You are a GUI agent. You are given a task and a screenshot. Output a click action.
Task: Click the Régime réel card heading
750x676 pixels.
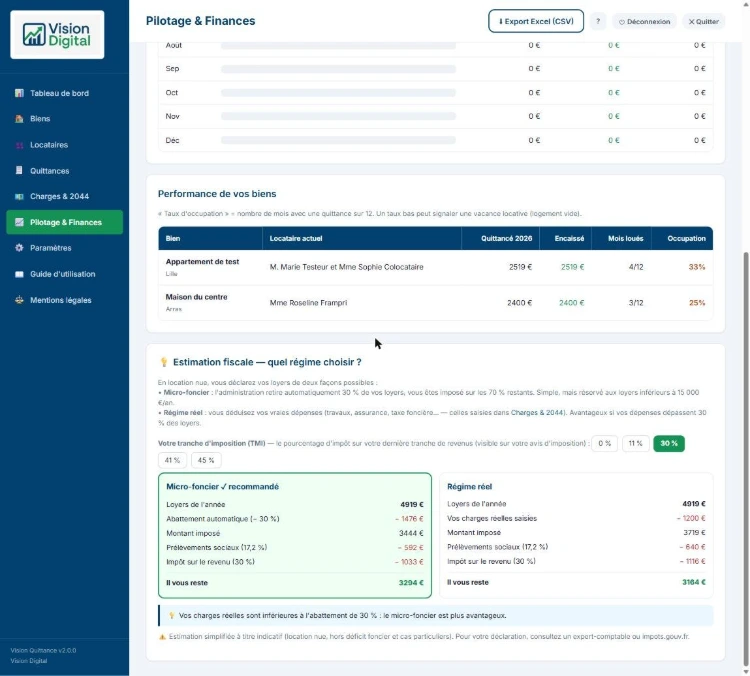[469, 487]
